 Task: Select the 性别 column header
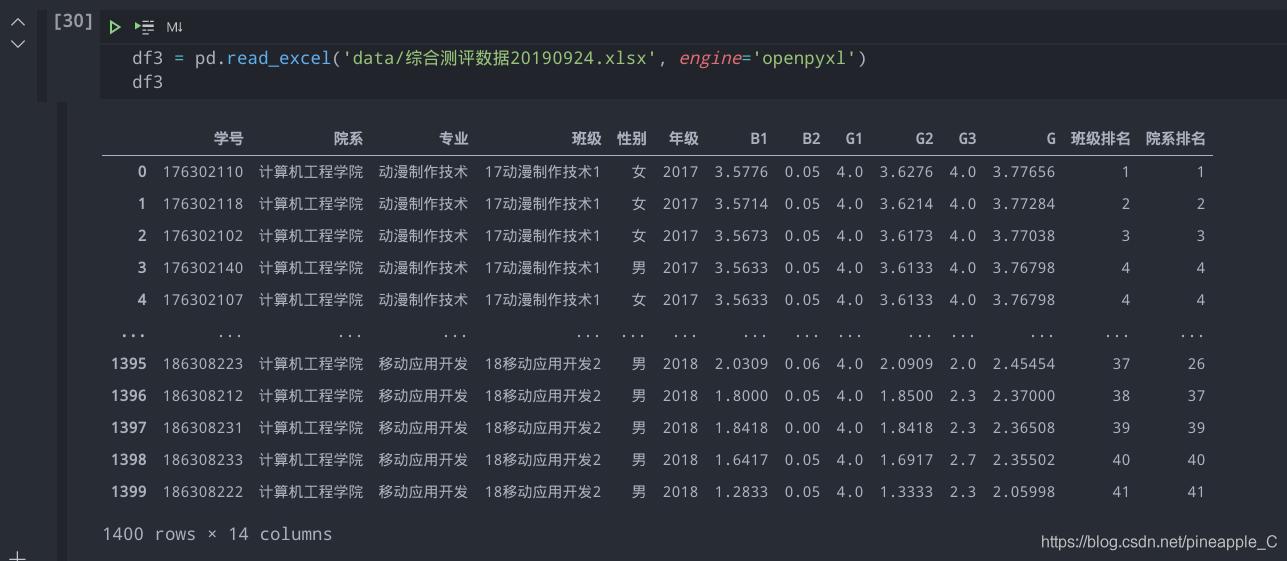(x=632, y=139)
